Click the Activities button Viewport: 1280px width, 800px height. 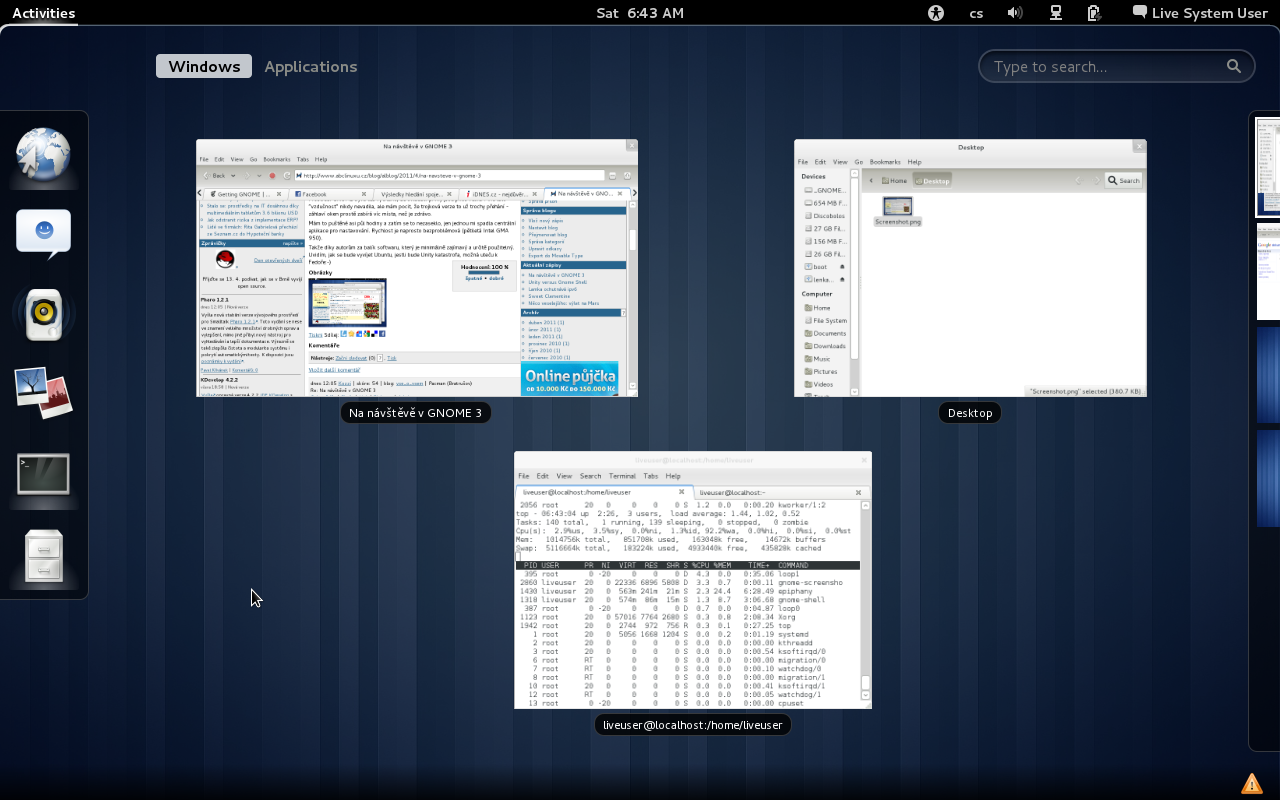pos(43,13)
